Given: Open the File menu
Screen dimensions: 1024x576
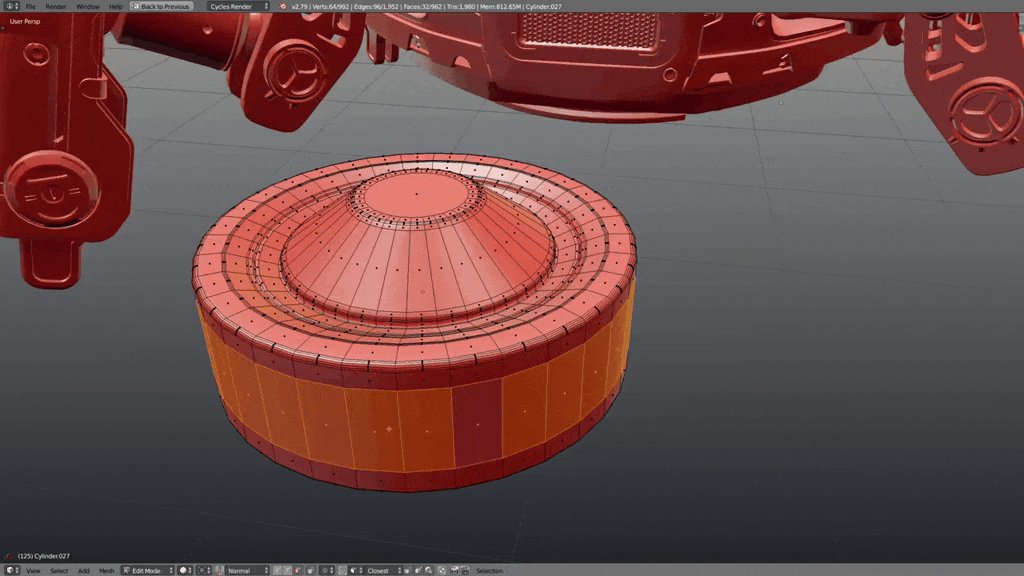Looking at the screenshot, I should click(x=31, y=6).
